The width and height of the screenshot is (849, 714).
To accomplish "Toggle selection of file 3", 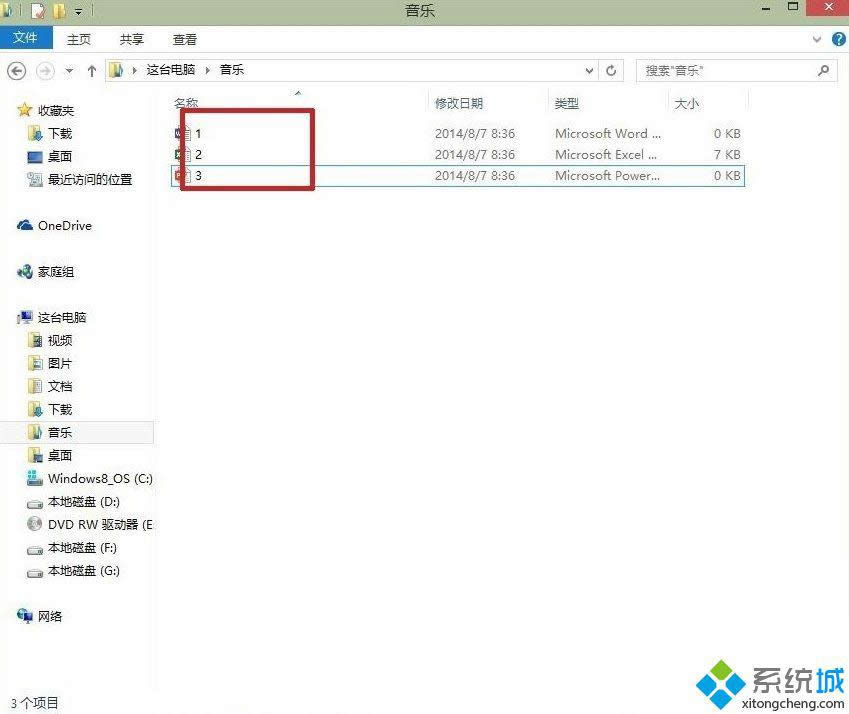I will click(181, 175).
